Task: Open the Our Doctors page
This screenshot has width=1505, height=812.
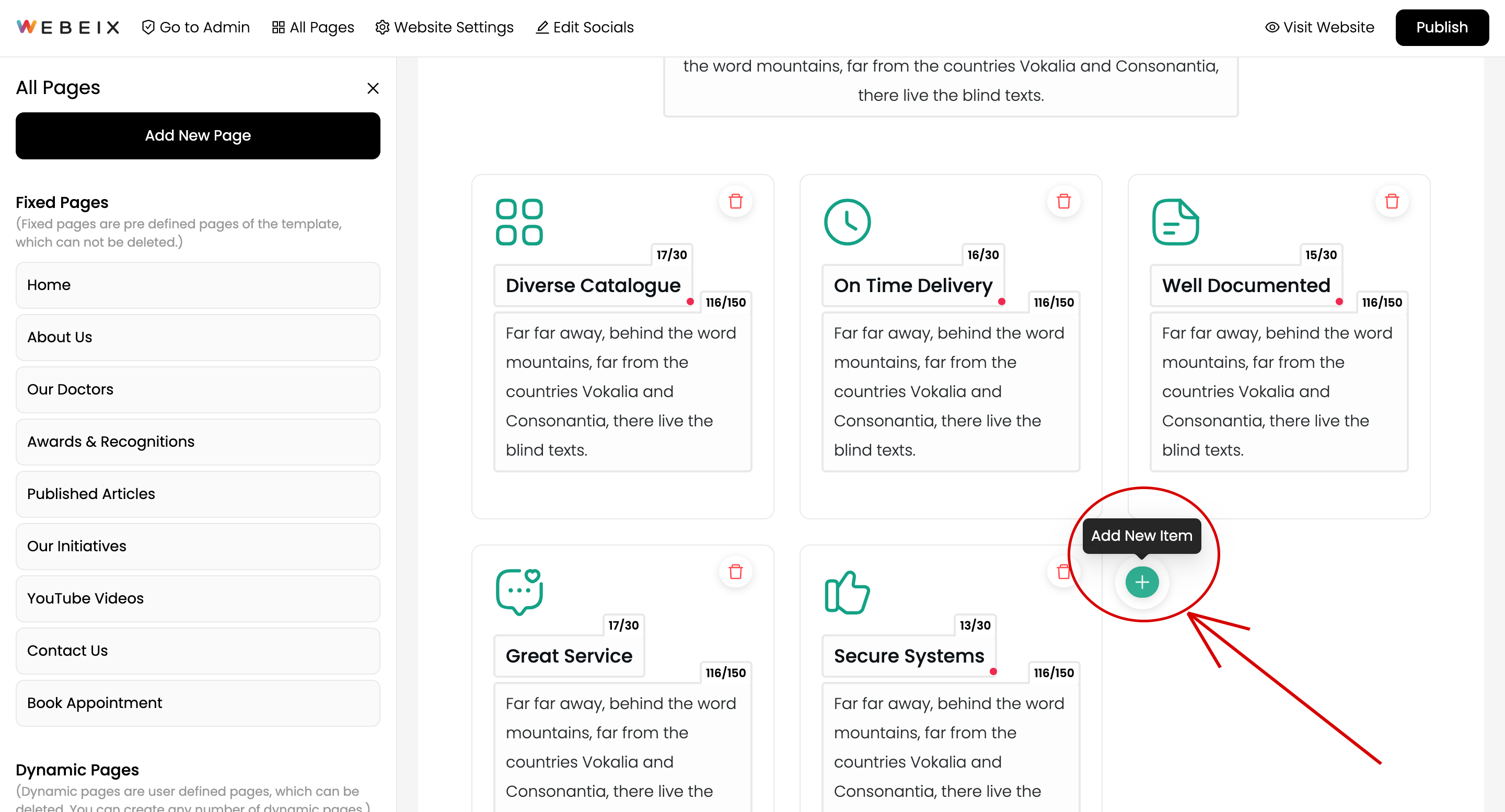Action: pos(198,390)
